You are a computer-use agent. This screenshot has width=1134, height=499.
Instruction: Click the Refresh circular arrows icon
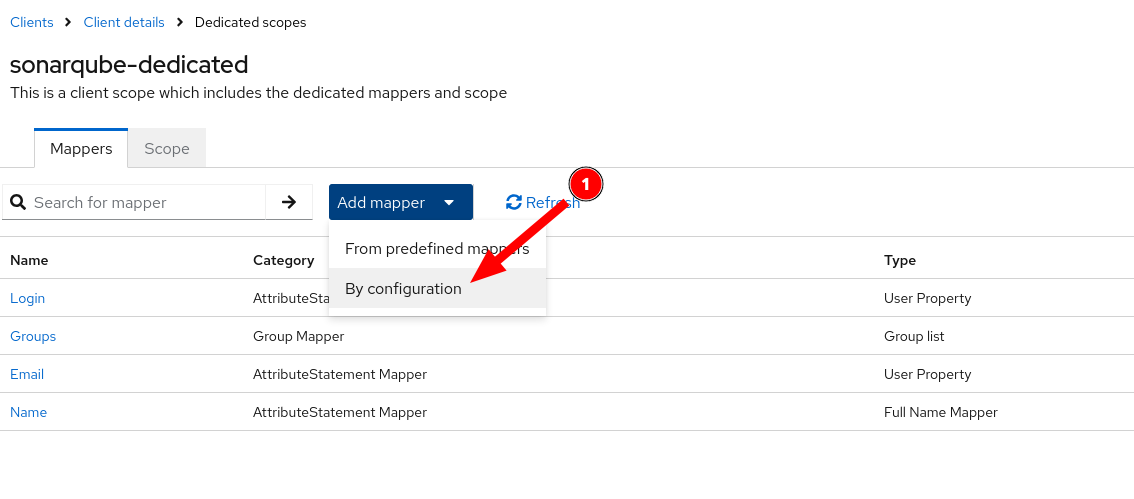[x=513, y=202]
